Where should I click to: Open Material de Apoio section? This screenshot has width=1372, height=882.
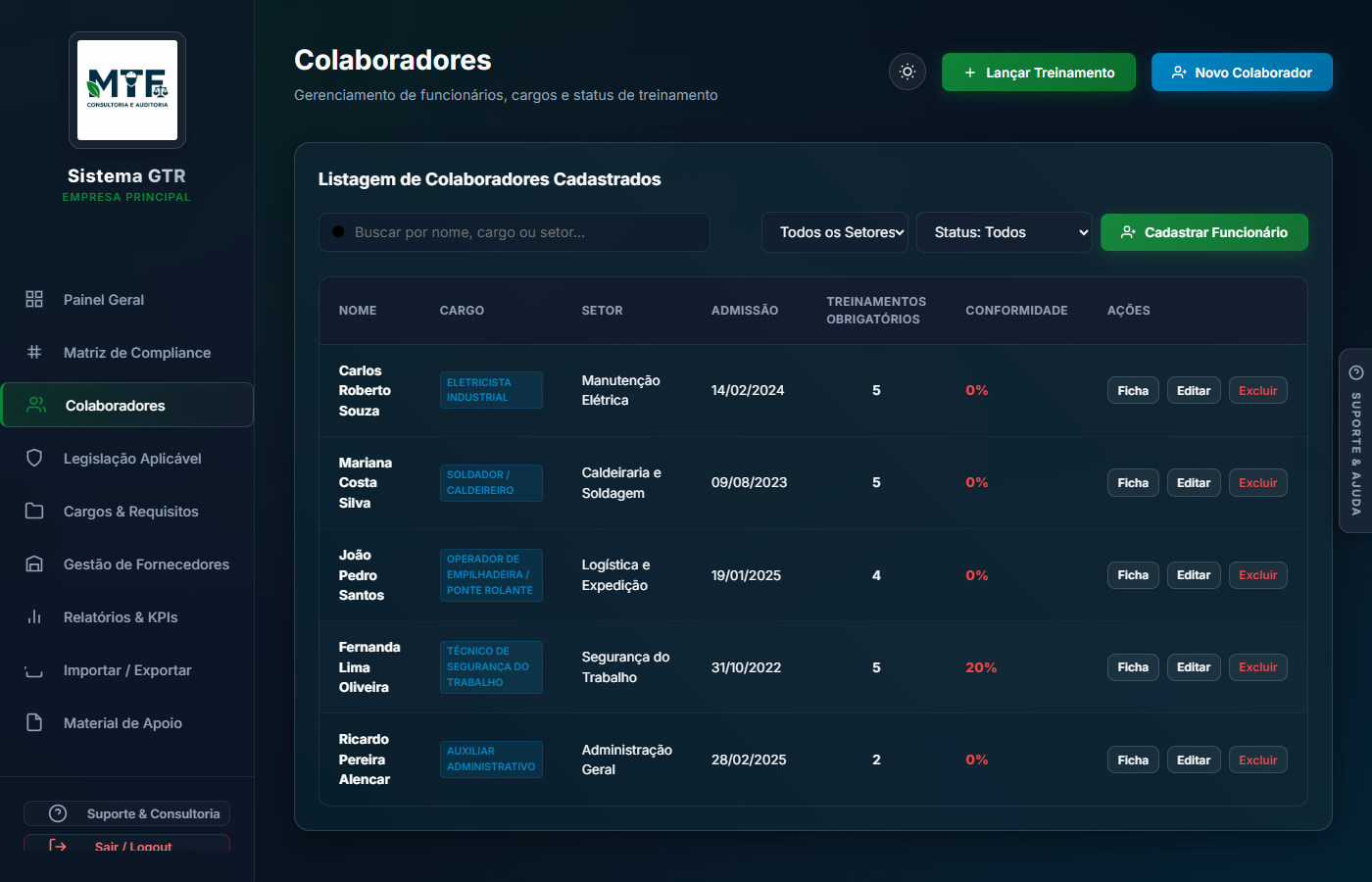click(x=127, y=722)
